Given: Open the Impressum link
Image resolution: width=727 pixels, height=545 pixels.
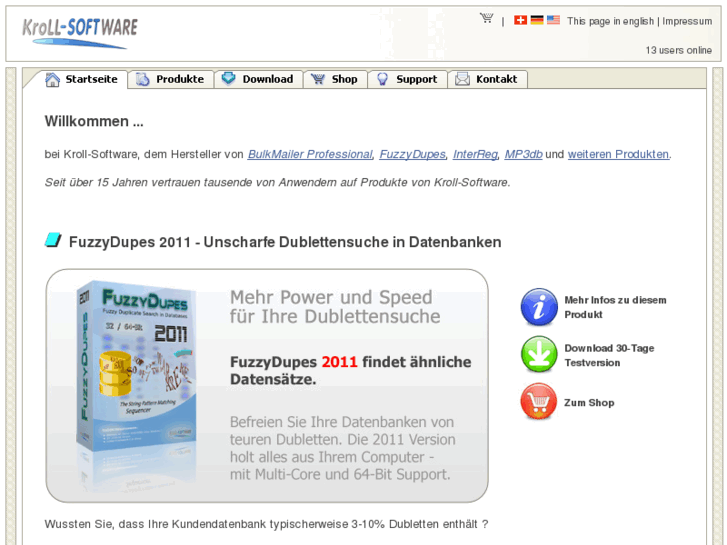Looking at the screenshot, I should tap(687, 21).
